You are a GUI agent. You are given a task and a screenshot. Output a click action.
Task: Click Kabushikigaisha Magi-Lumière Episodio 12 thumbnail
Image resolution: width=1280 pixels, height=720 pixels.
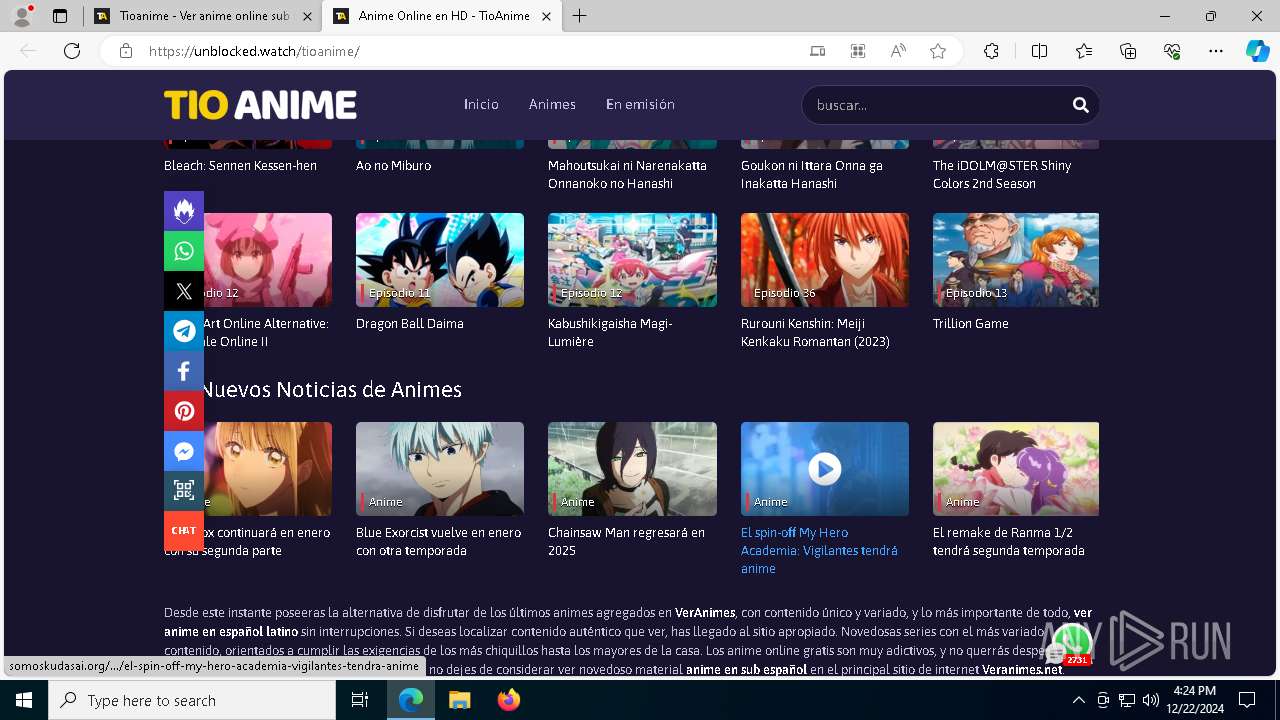click(x=632, y=260)
